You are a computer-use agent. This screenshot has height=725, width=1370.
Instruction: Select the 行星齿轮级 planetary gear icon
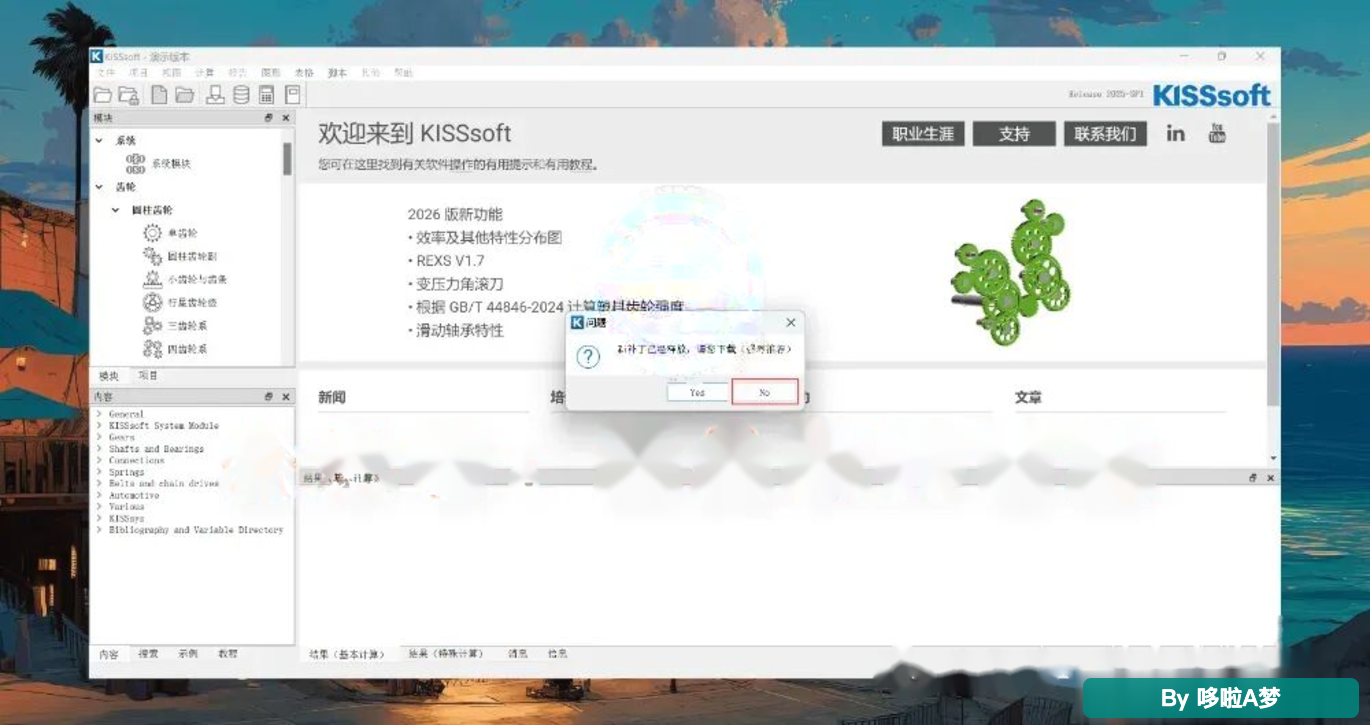(x=152, y=302)
